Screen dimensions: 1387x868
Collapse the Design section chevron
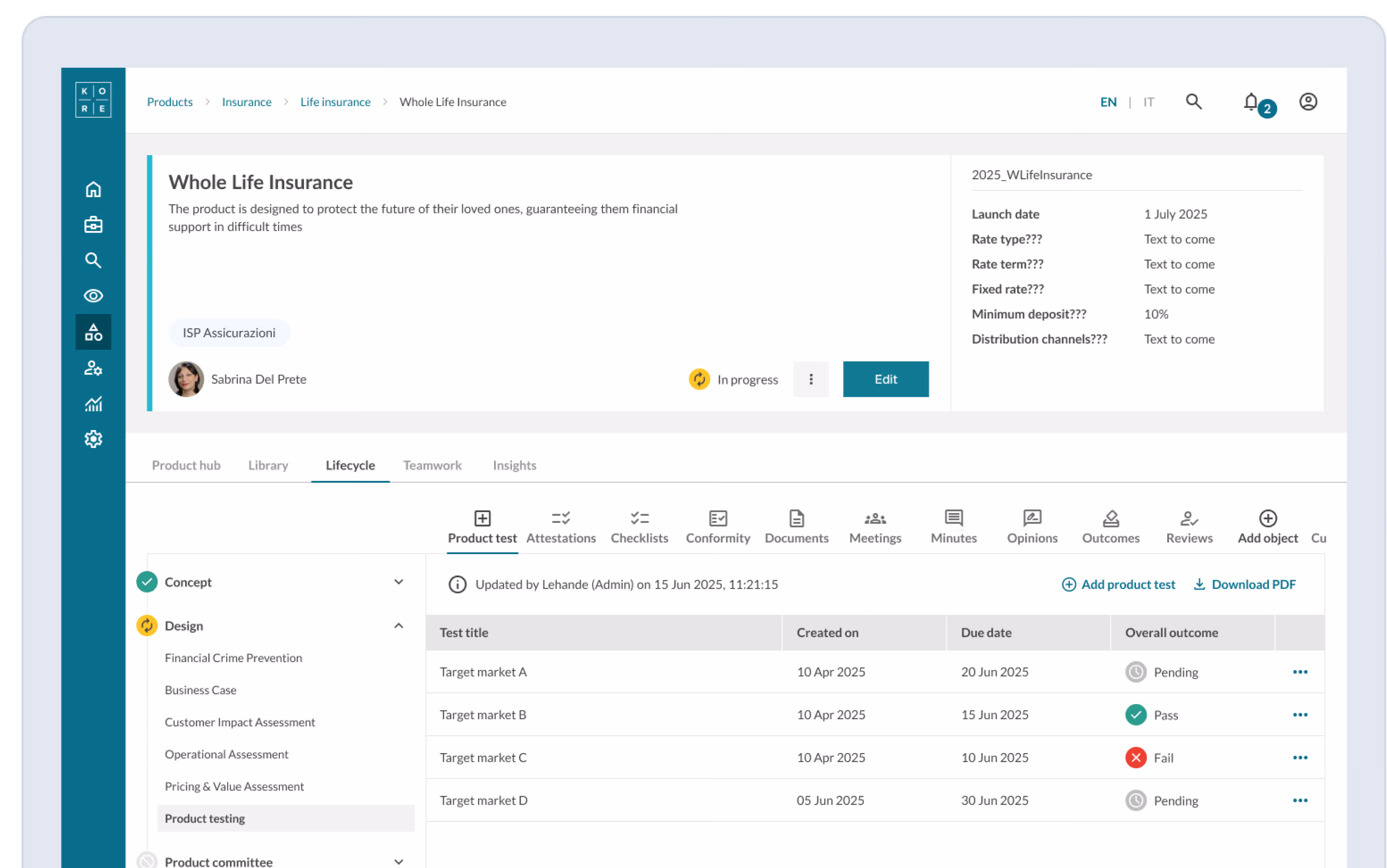(398, 626)
